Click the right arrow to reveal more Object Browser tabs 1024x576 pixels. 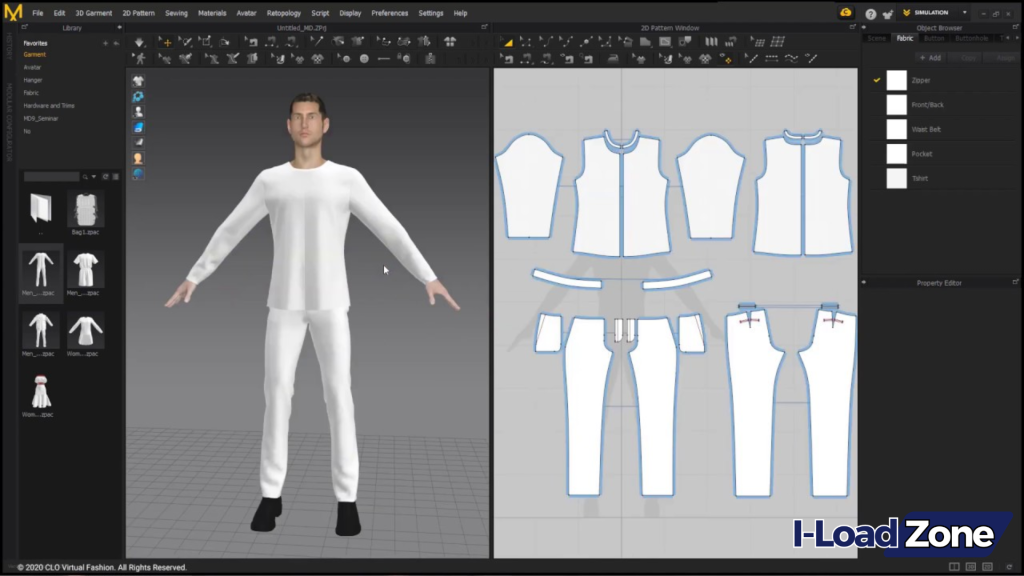pos(1017,38)
